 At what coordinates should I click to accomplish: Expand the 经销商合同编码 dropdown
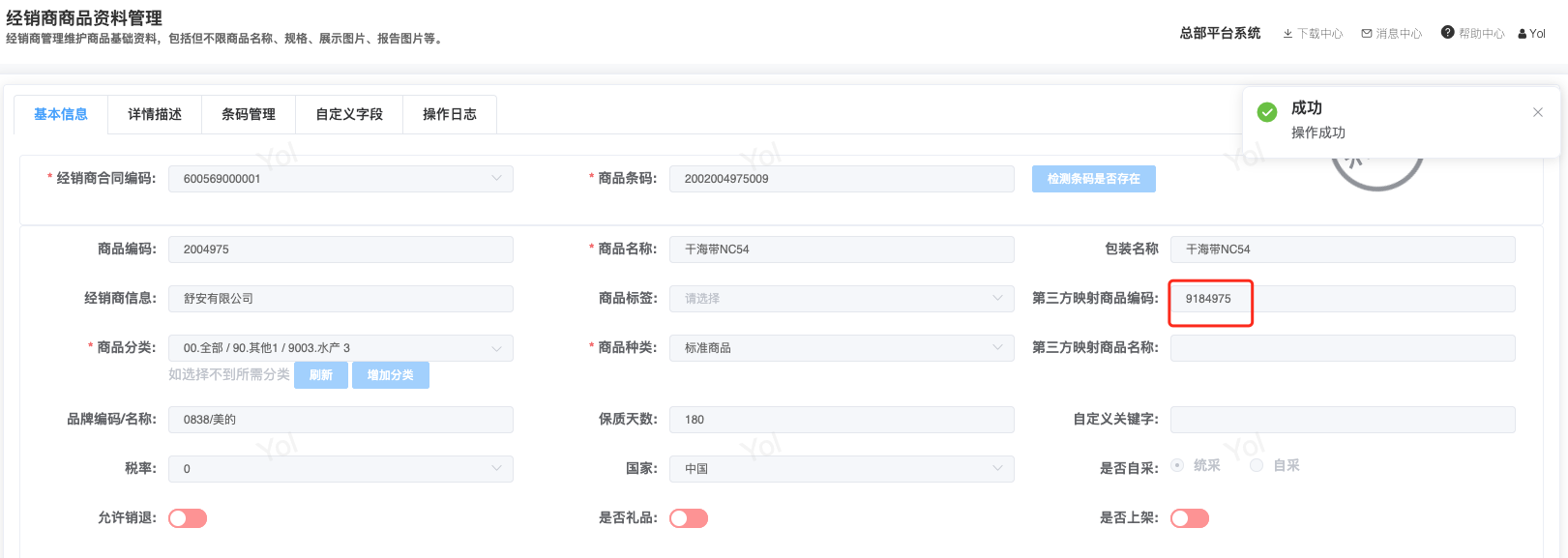(x=496, y=178)
